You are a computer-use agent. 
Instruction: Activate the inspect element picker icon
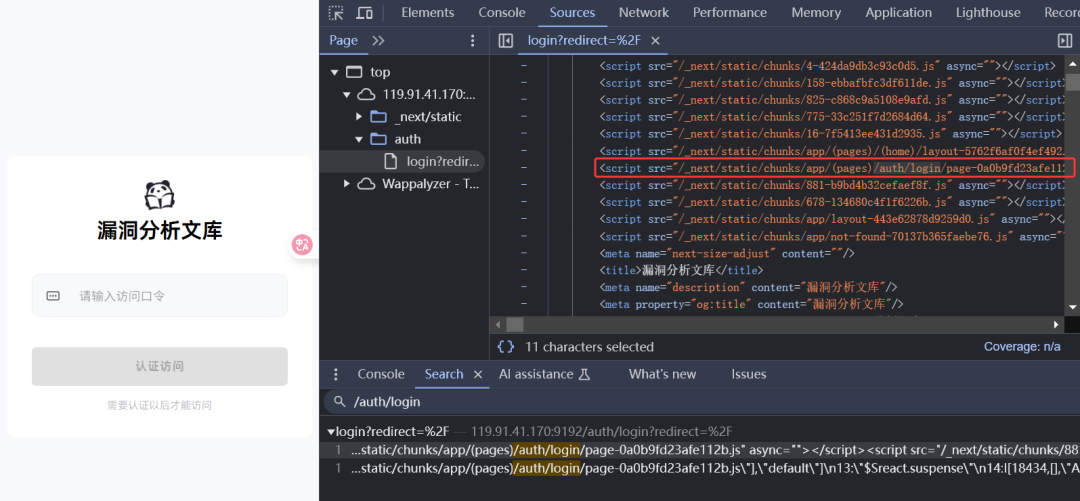(x=336, y=13)
